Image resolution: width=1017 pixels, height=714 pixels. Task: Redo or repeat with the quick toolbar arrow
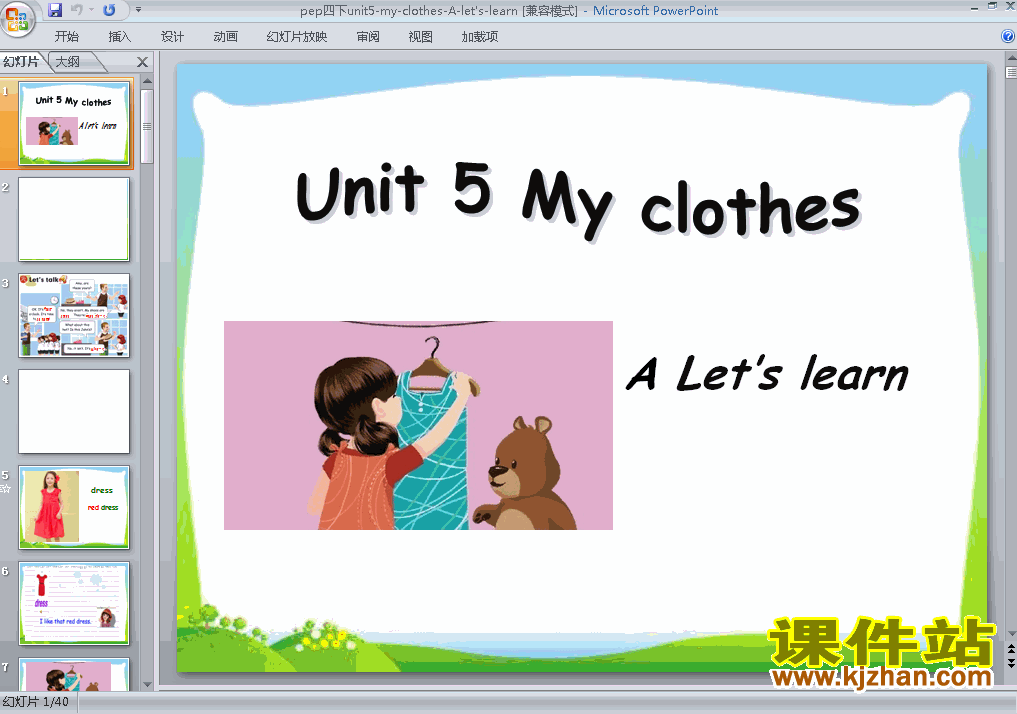click(x=109, y=10)
